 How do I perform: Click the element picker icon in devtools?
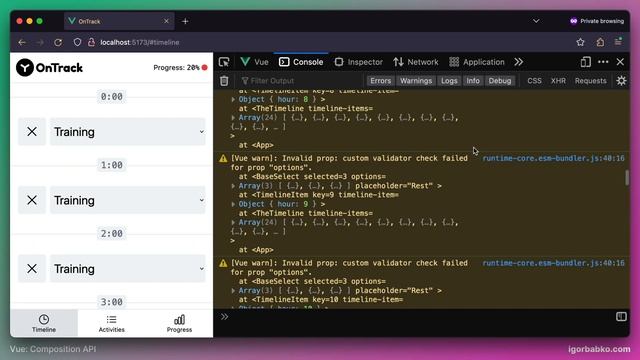coord(224,62)
